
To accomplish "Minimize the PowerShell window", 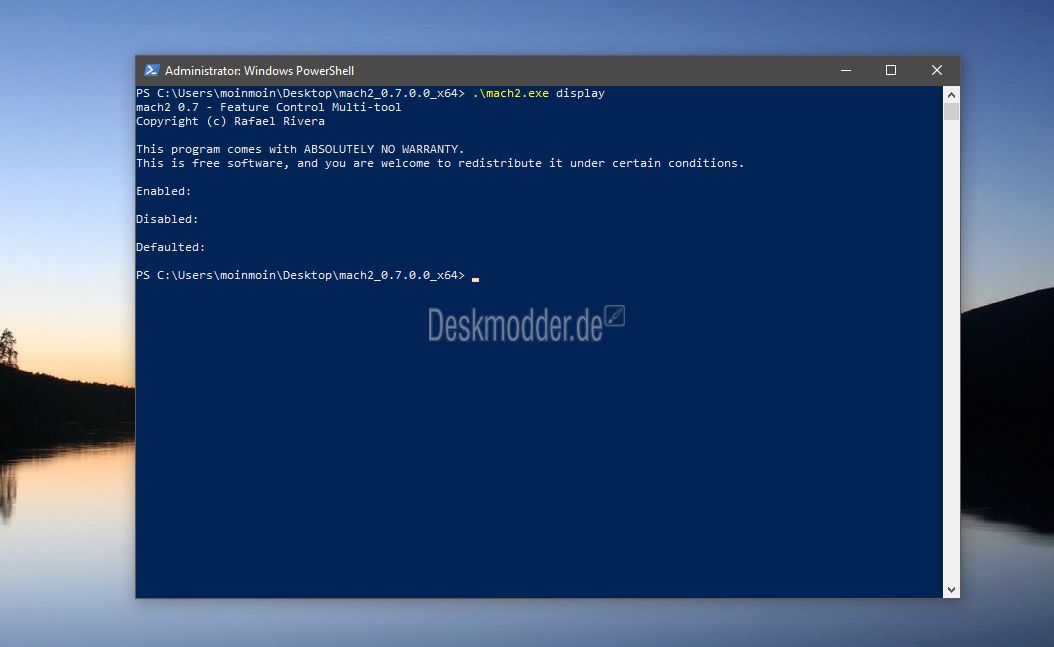I will pyautogui.click(x=846, y=71).
